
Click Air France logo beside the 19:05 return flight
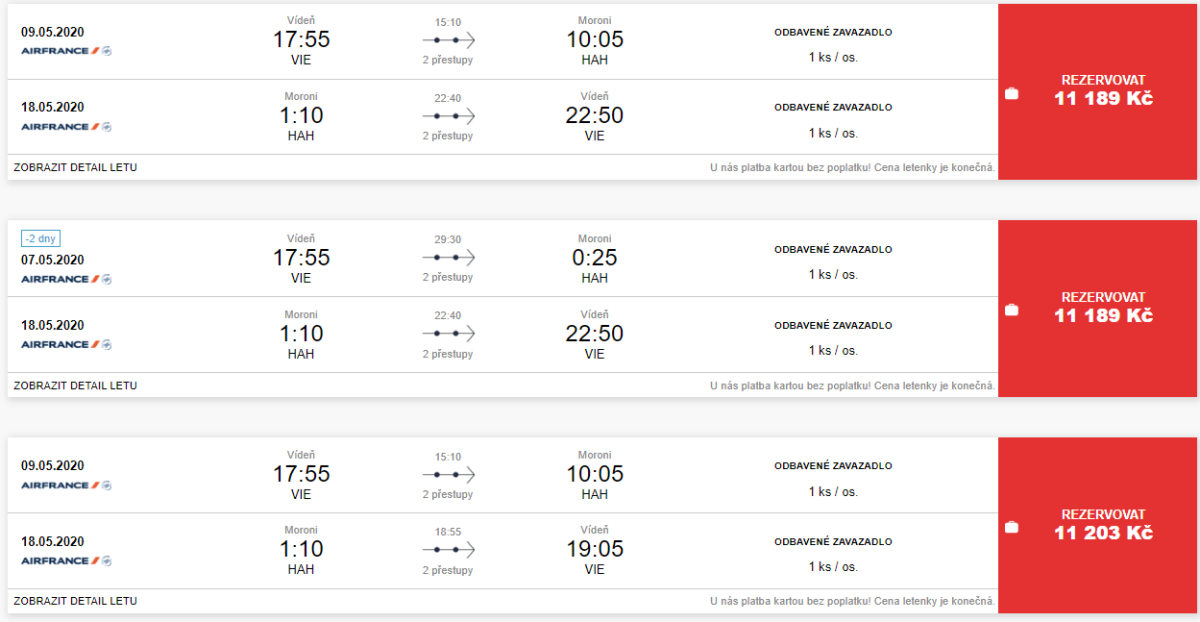coord(66,561)
